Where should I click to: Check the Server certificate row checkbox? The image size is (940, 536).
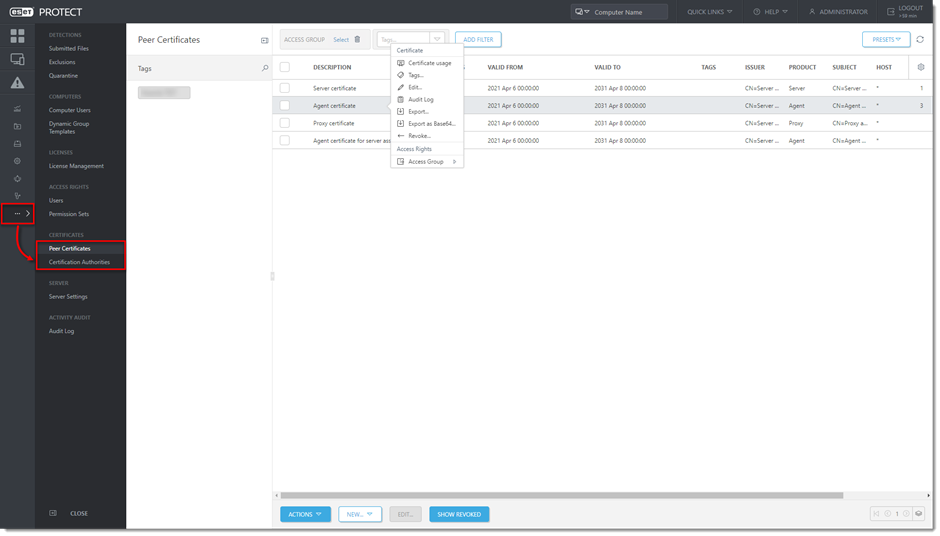click(285, 88)
